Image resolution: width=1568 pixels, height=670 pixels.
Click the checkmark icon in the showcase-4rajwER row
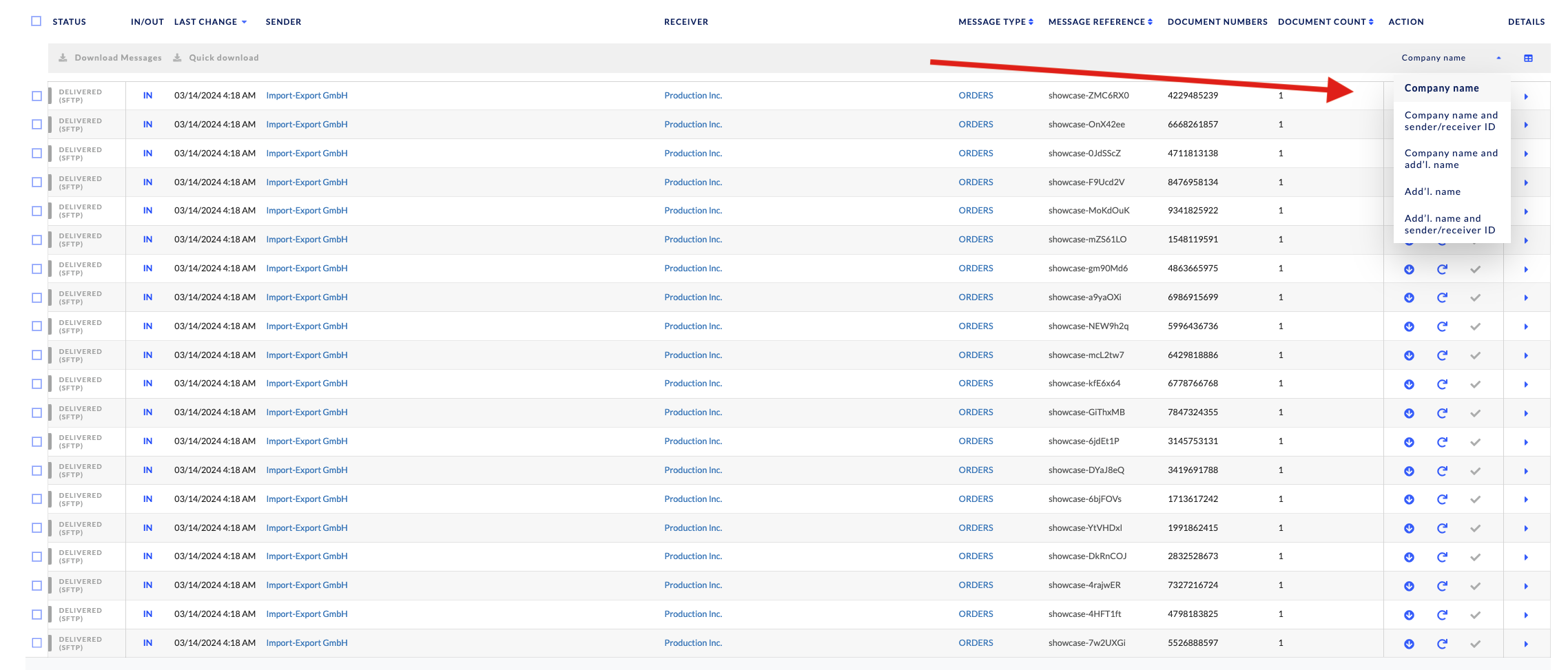[x=1475, y=586]
